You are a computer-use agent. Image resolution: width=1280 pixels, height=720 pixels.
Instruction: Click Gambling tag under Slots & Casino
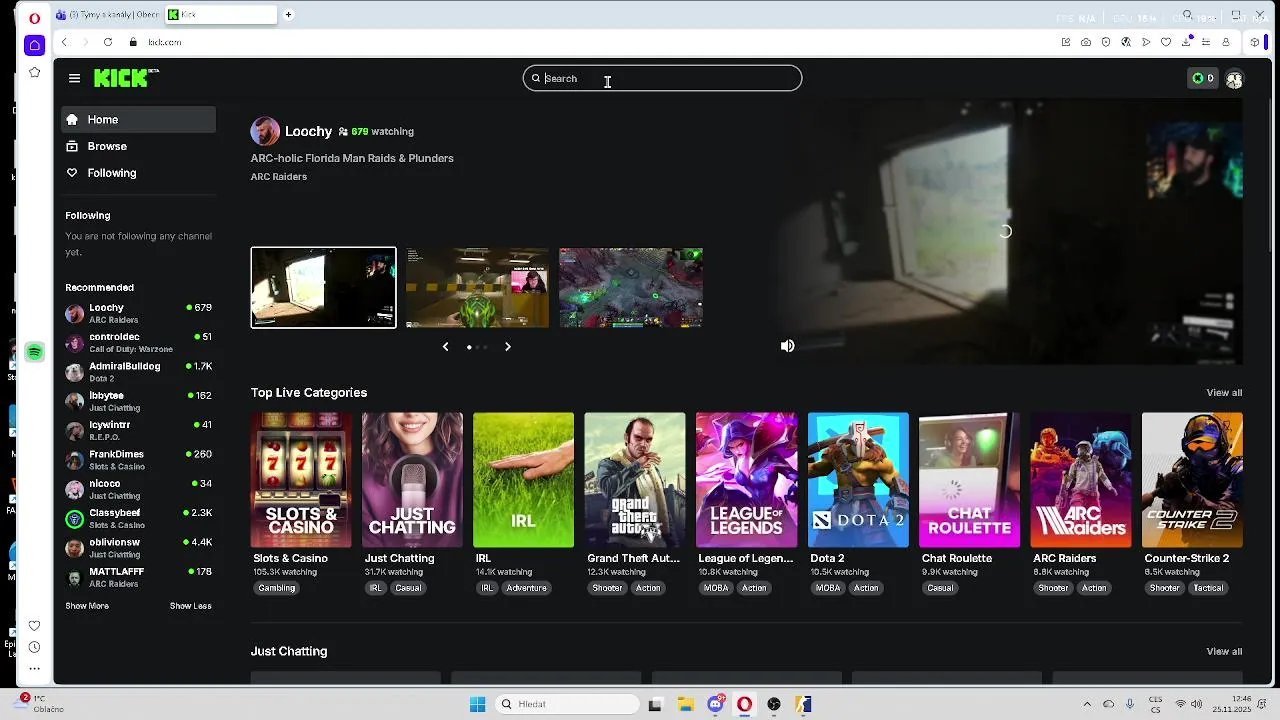point(277,588)
